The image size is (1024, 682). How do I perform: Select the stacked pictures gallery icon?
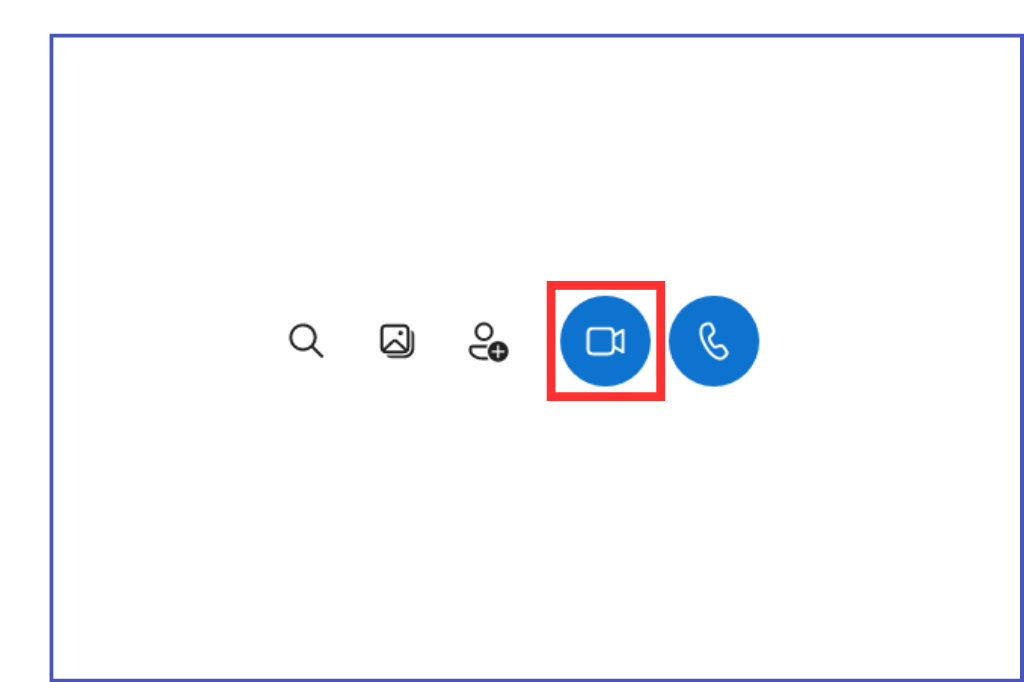point(397,341)
